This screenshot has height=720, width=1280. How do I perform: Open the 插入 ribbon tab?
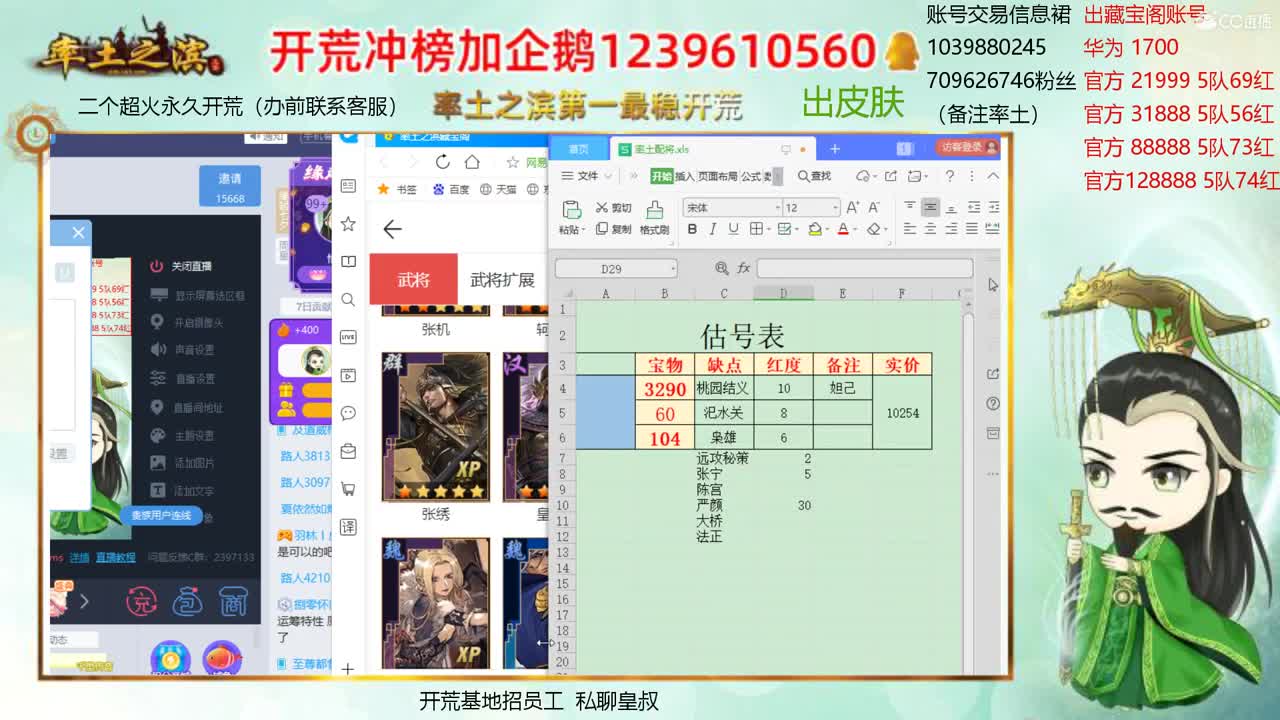(x=685, y=176)
